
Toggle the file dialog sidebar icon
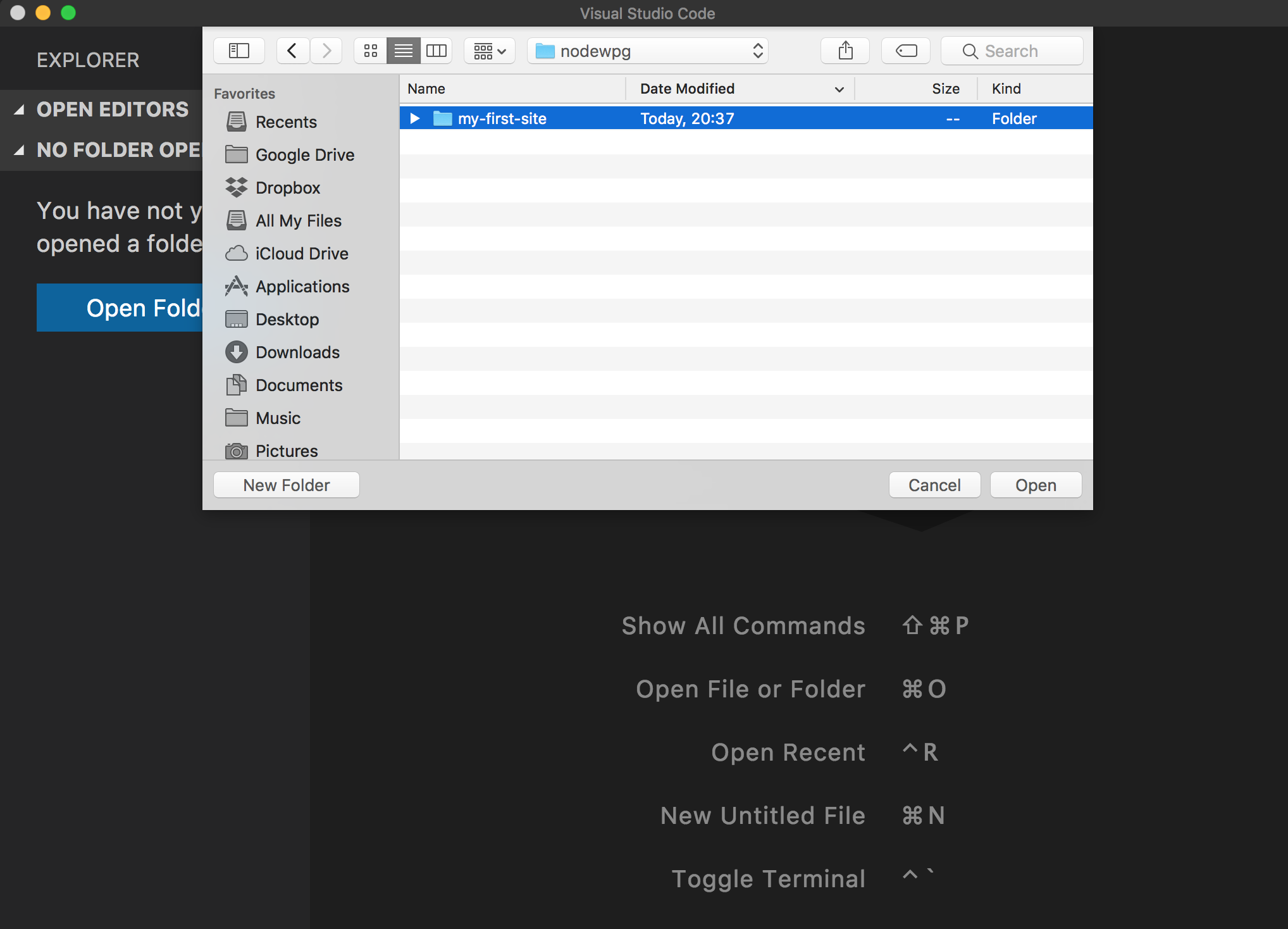coord(238,51)
